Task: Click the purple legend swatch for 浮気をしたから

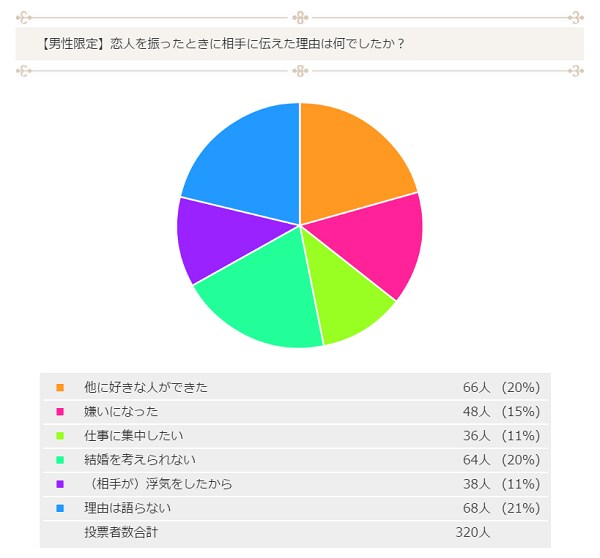Action: click(60, 484)
